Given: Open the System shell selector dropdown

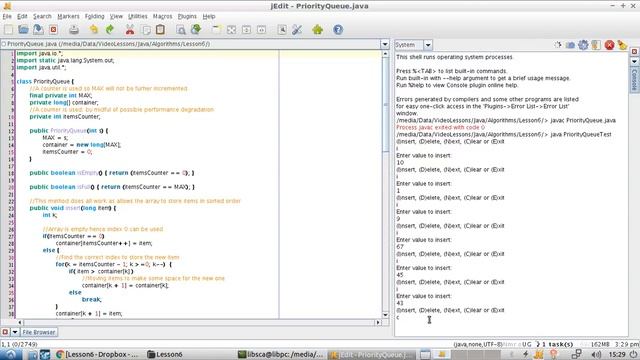Looking at the screenshot, I should coord(428,45).
